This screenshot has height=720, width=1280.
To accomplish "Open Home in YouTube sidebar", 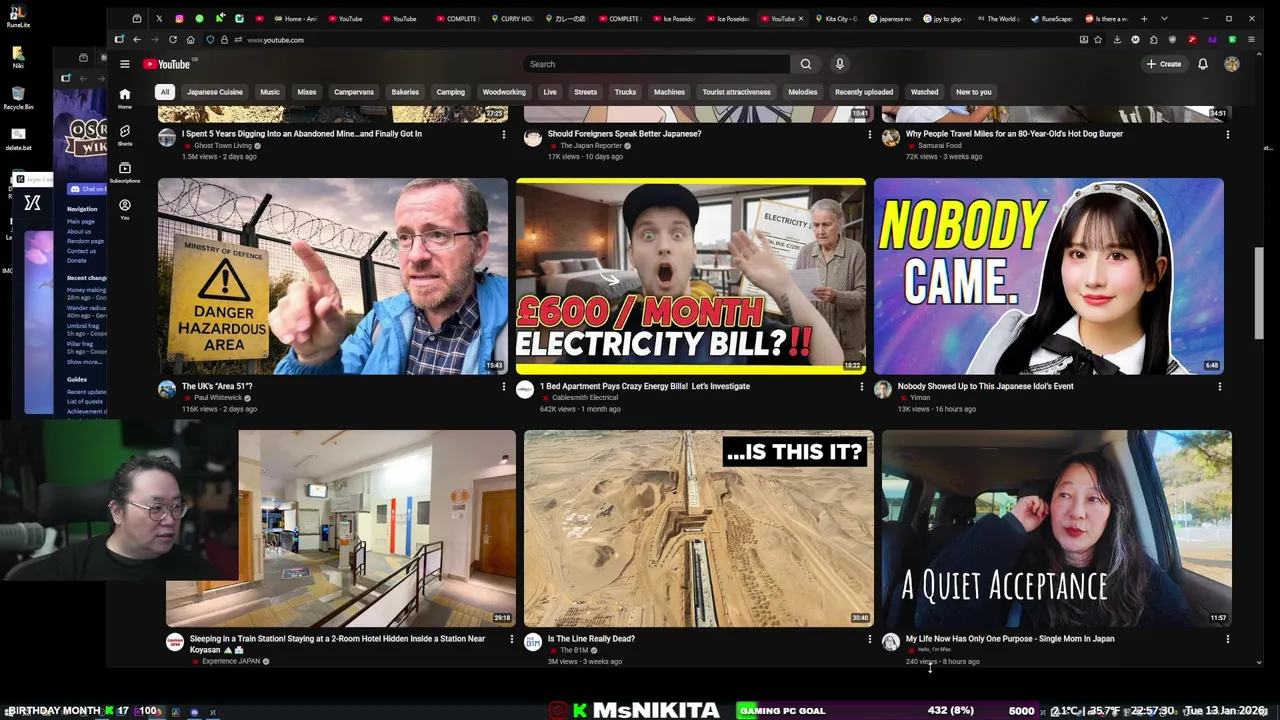I will [125, 98].
